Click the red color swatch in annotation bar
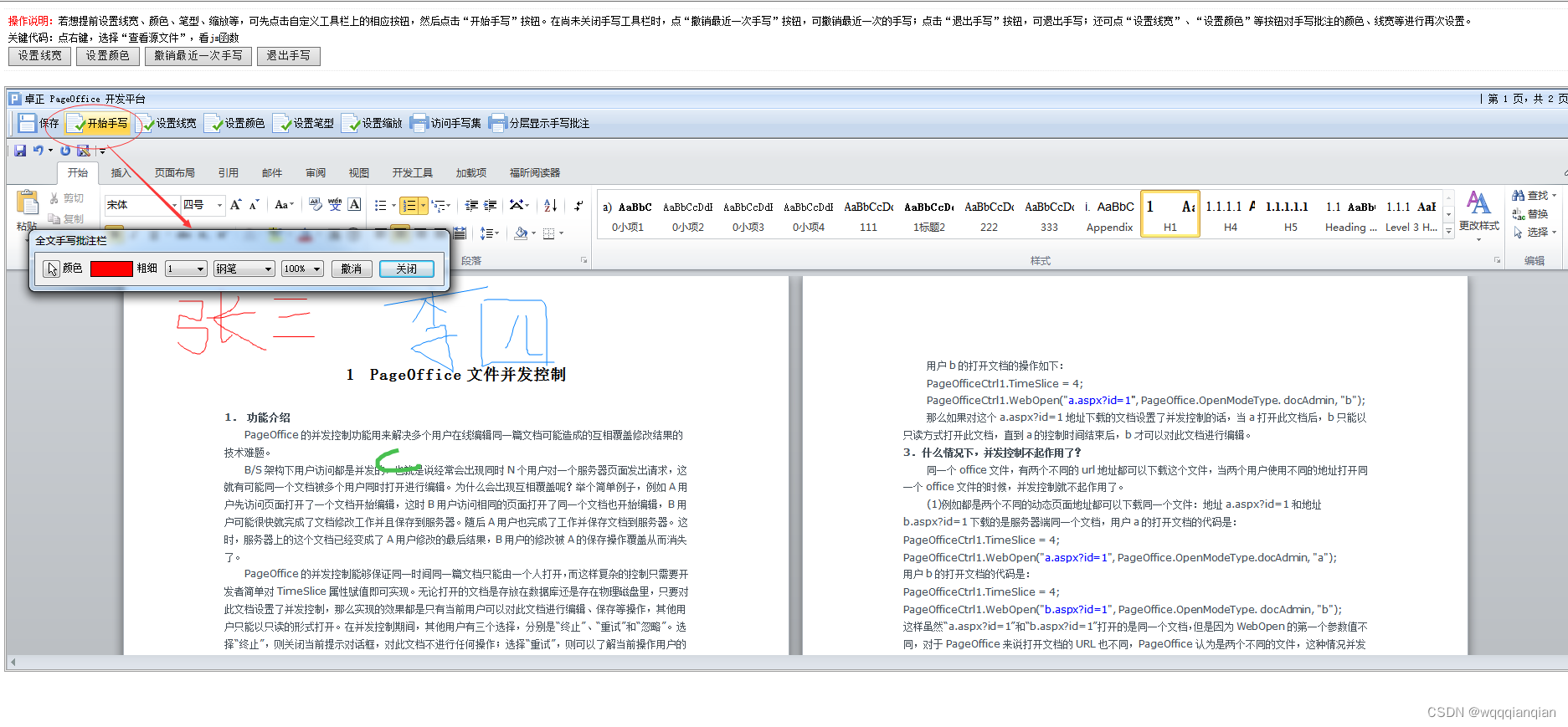 click(111, 269)
